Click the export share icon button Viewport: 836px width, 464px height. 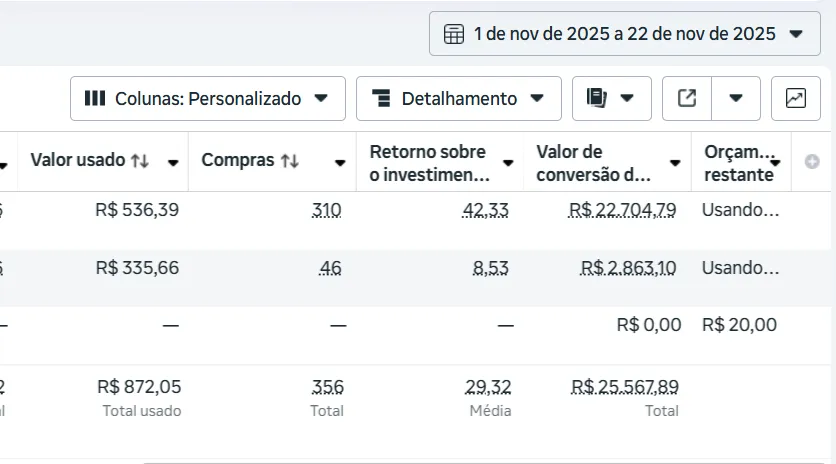[687, 98]
